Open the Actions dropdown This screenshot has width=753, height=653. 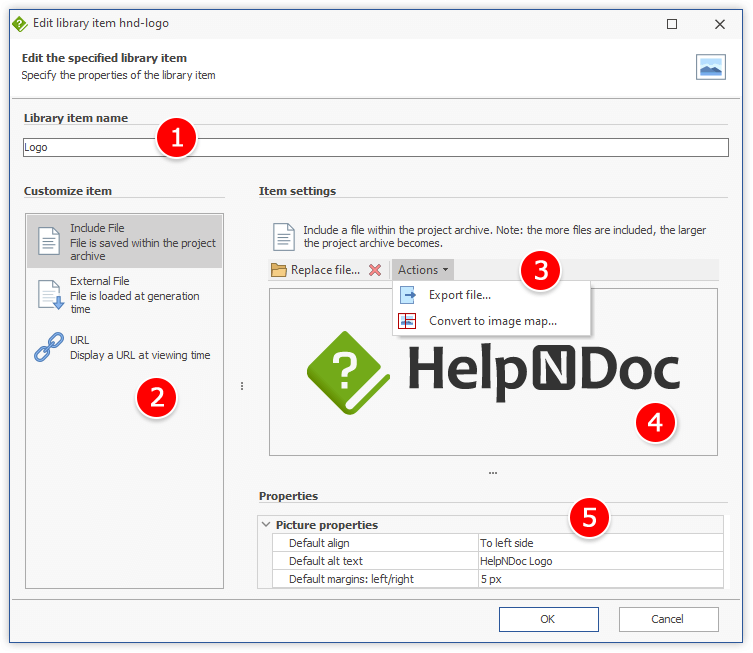(x=423, y=270)
